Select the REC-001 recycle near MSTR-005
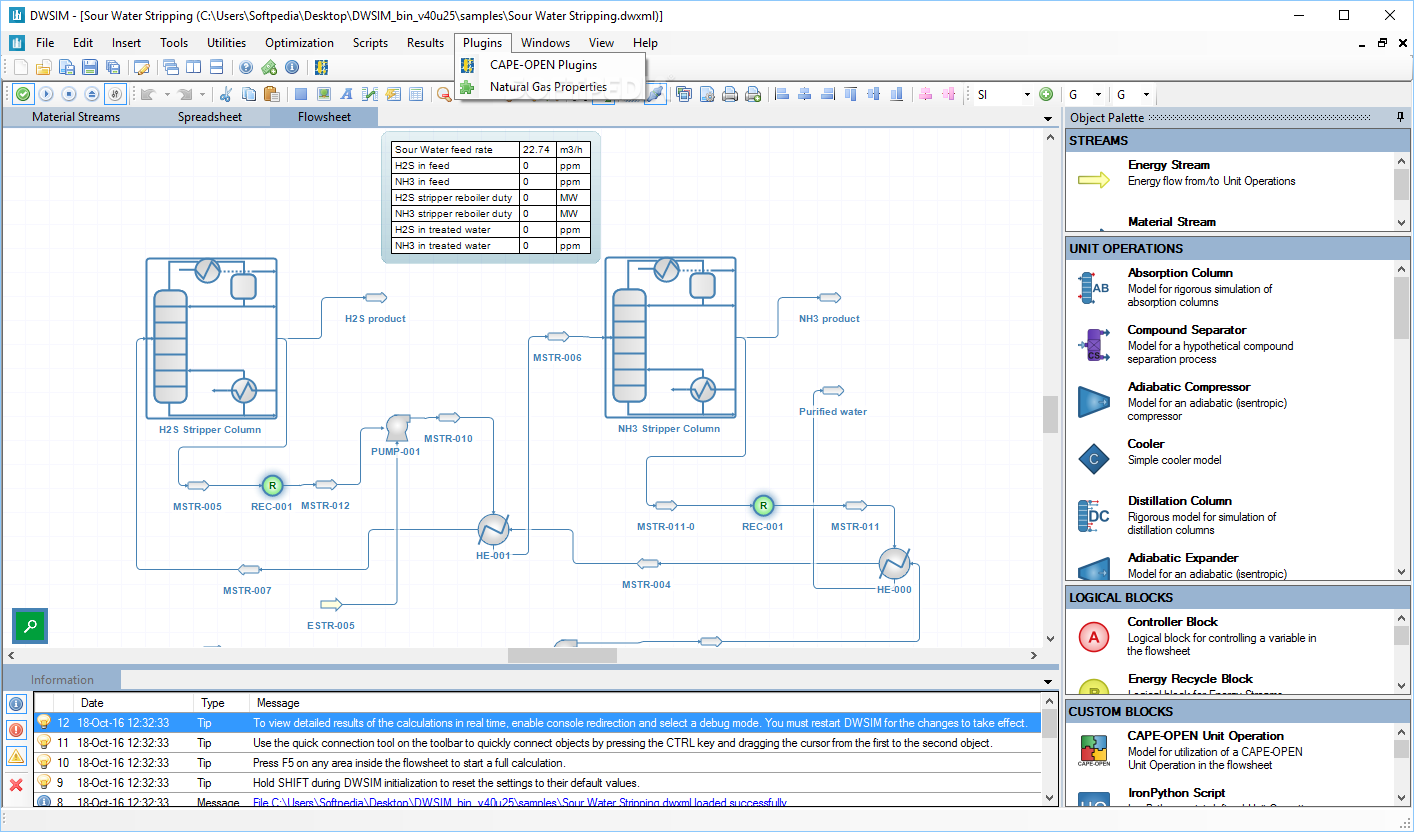This screenshot has width=1414, height=832. click(272, 486)
